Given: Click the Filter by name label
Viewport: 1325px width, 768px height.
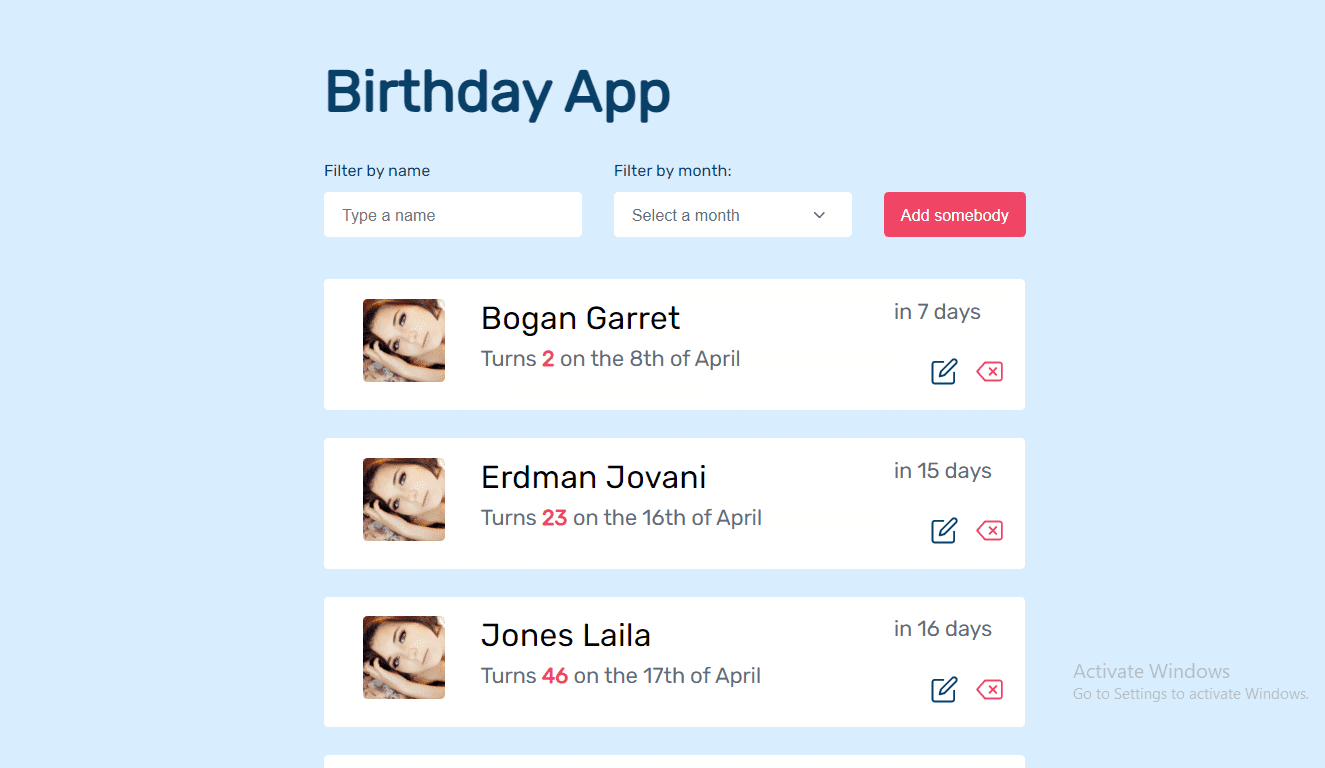Looking at the screenshot, I should click(377, 171).
